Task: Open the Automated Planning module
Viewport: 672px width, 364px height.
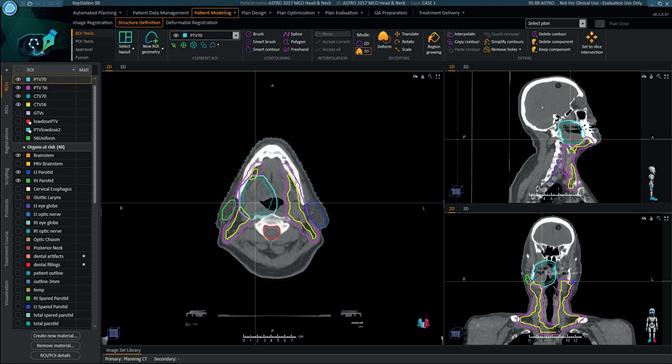Action: click(x=95, y=13)
